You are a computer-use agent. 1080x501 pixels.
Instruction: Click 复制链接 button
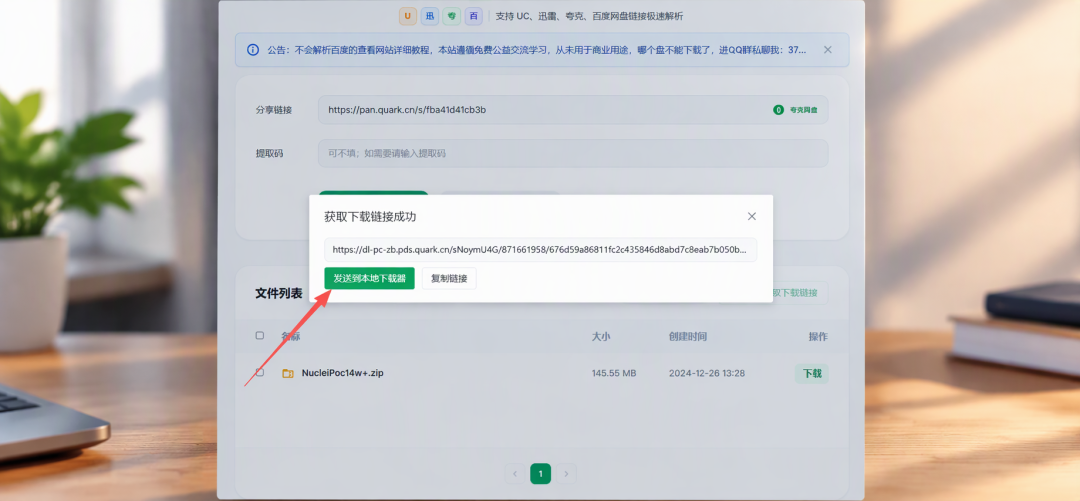(x=449, y=278)
